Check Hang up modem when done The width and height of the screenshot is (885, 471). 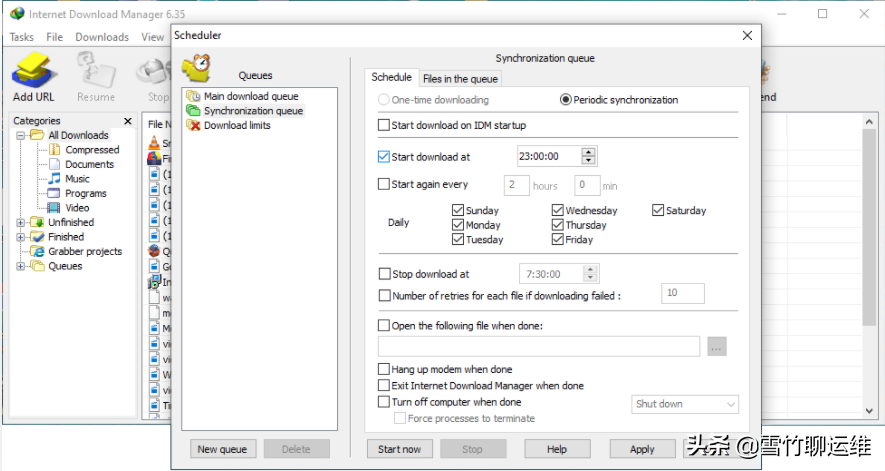[384, 369]
